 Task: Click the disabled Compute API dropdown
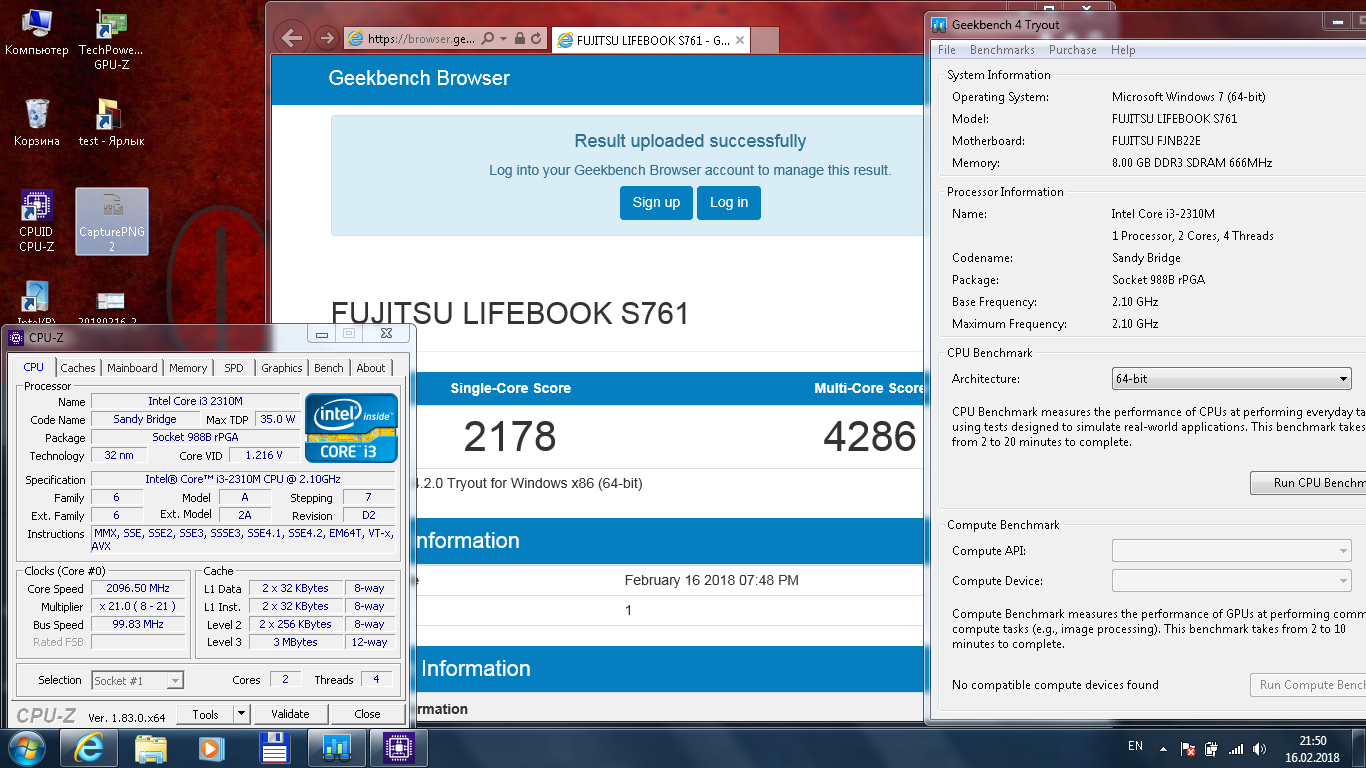click(x=1232, y=551)
